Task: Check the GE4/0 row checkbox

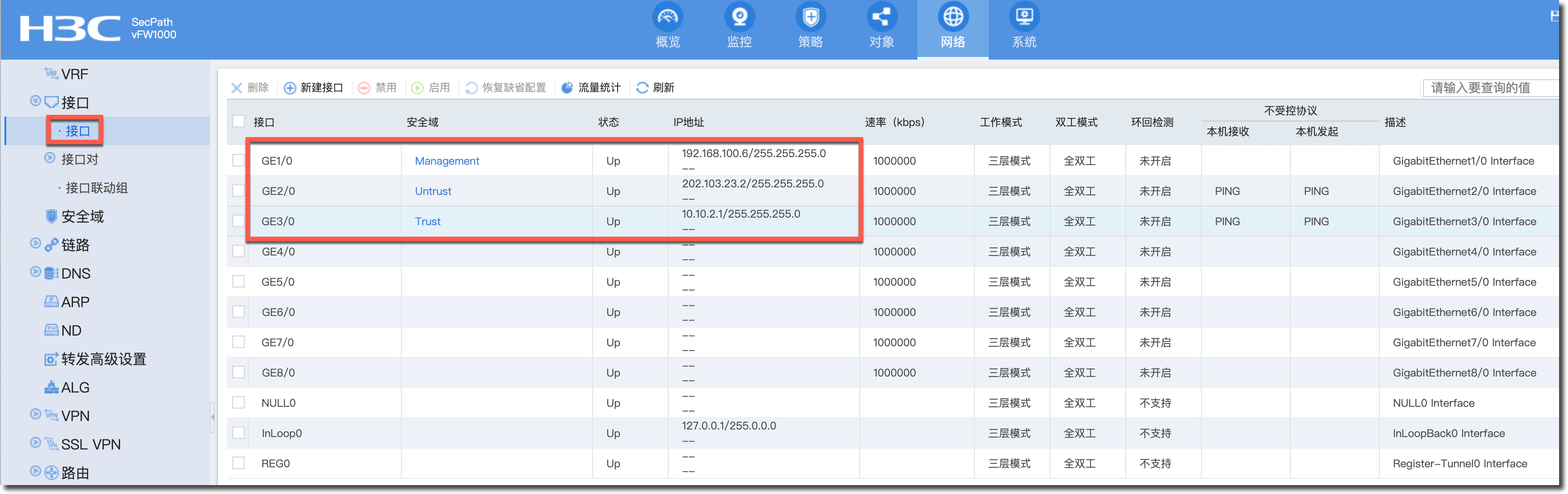Action: coord(238,251)
